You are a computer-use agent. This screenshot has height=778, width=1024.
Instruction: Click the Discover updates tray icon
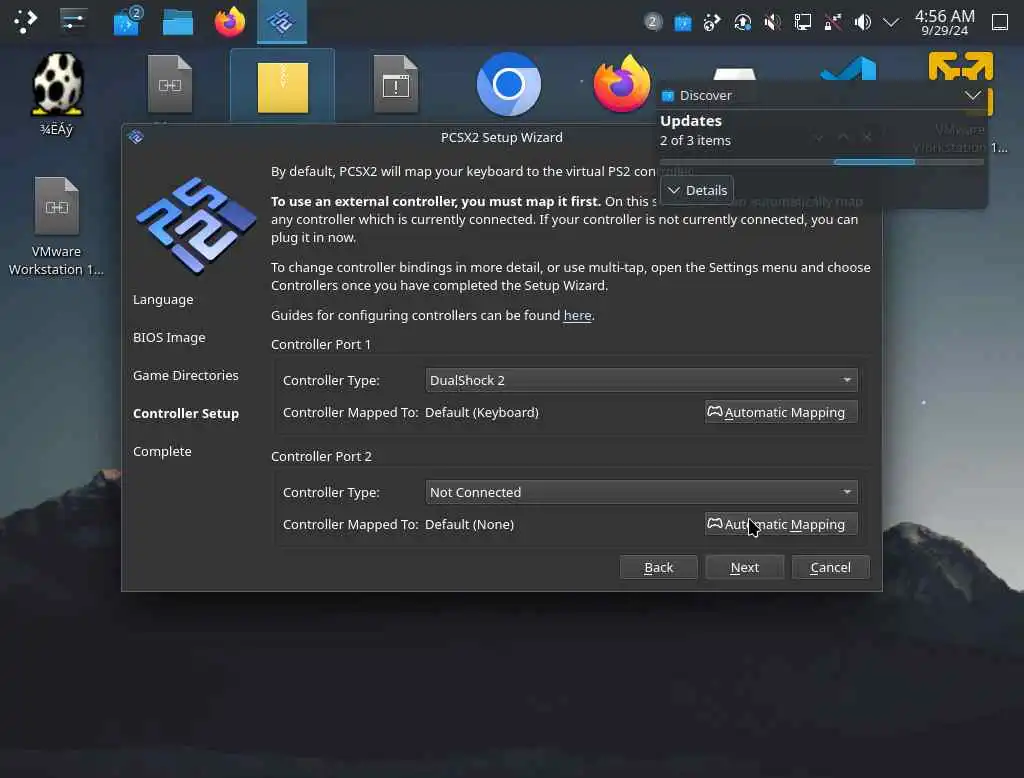coord(682,23)
